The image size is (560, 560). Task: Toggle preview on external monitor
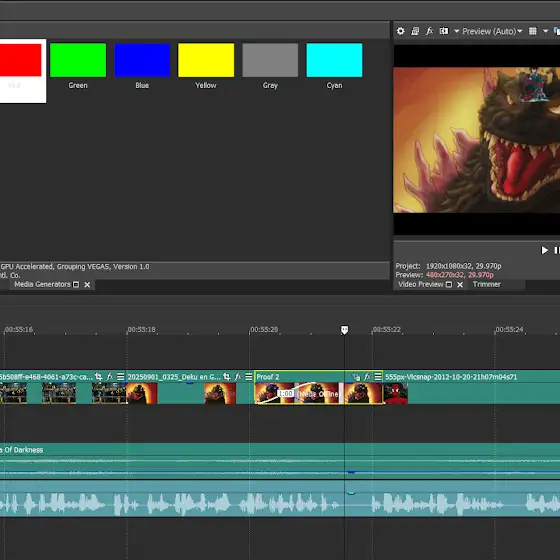415,31
